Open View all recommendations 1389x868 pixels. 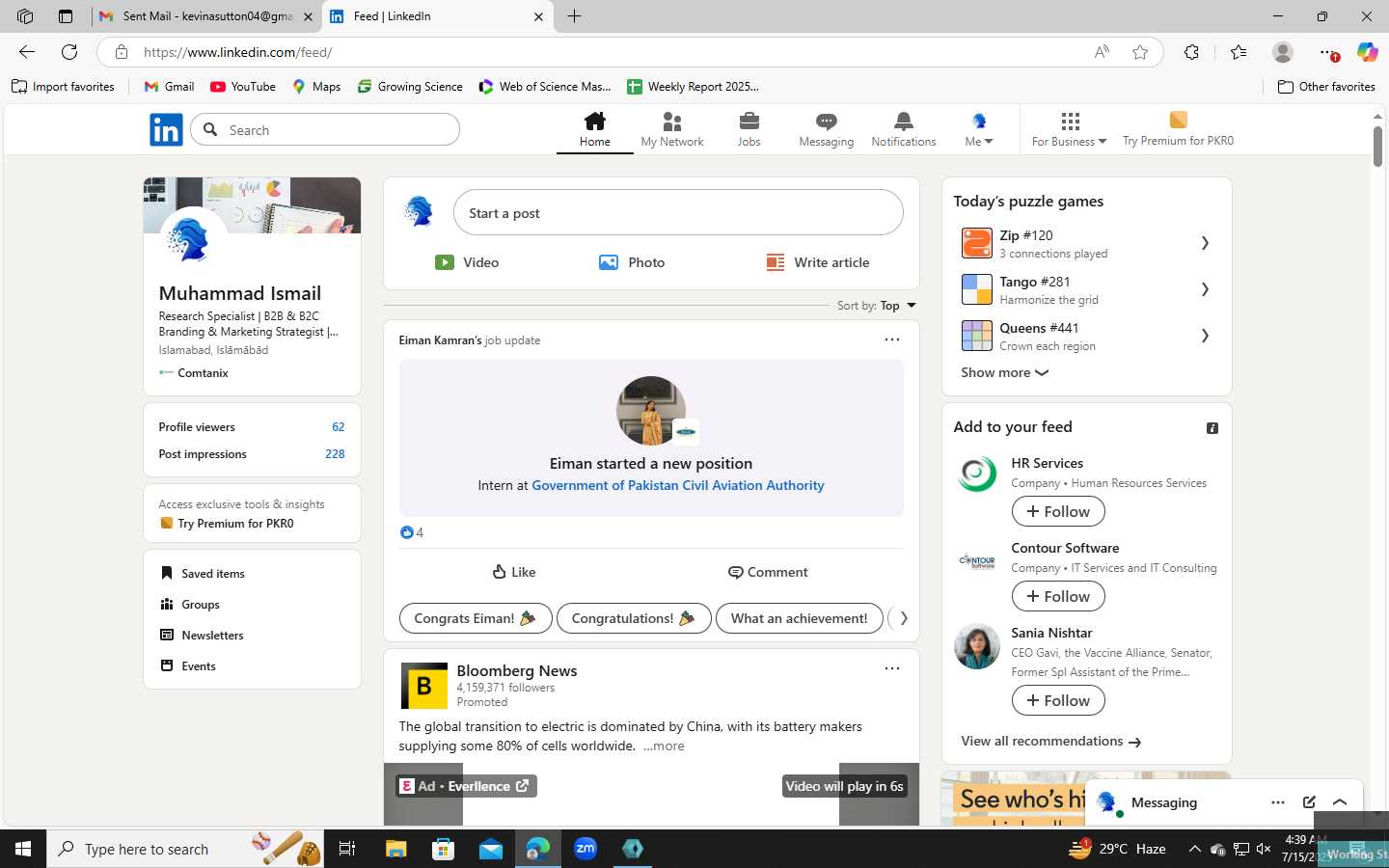pyautogui.click(x=1050, y=741)
